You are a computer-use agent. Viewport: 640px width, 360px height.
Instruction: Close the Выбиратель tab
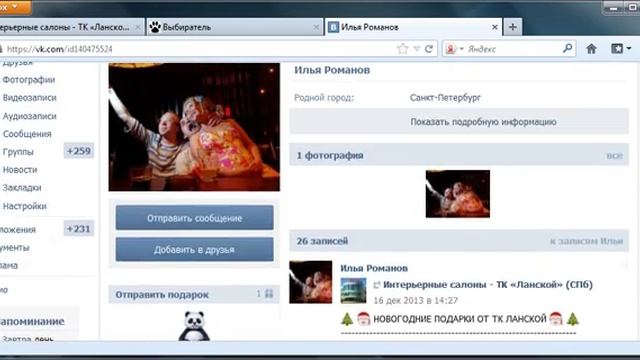click(x=316, y=27)
